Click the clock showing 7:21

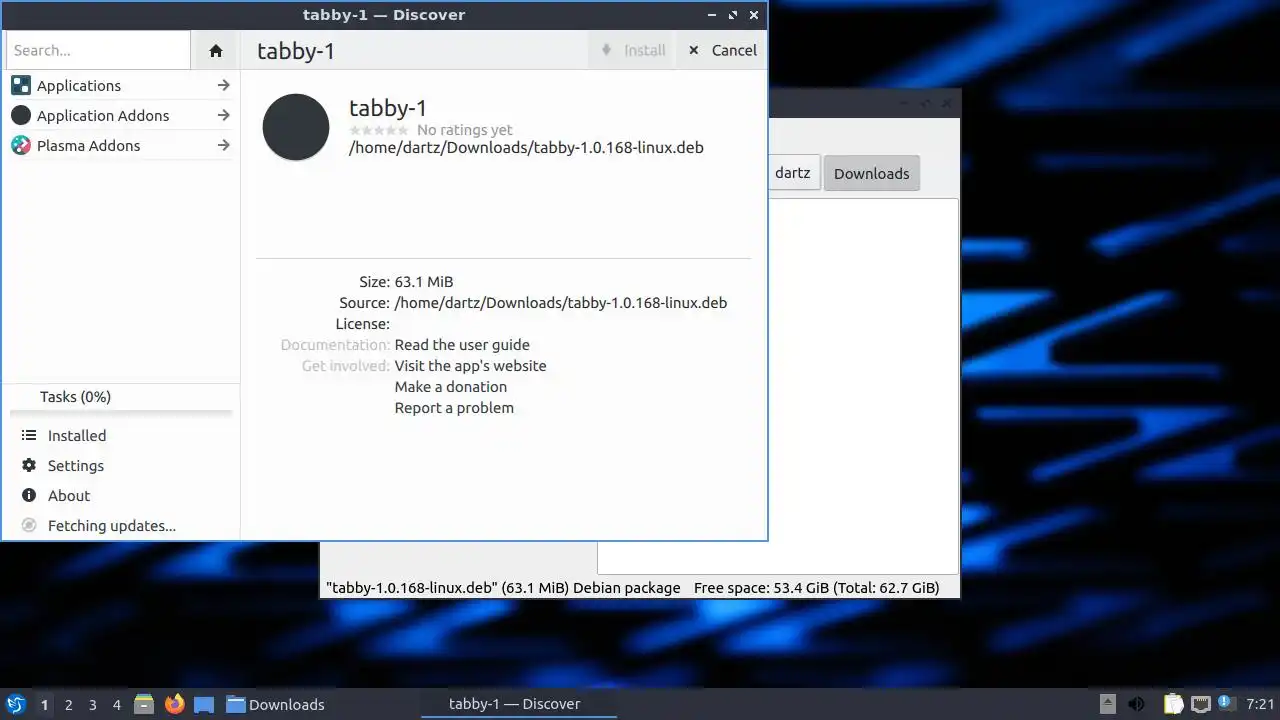point(1260,704)
